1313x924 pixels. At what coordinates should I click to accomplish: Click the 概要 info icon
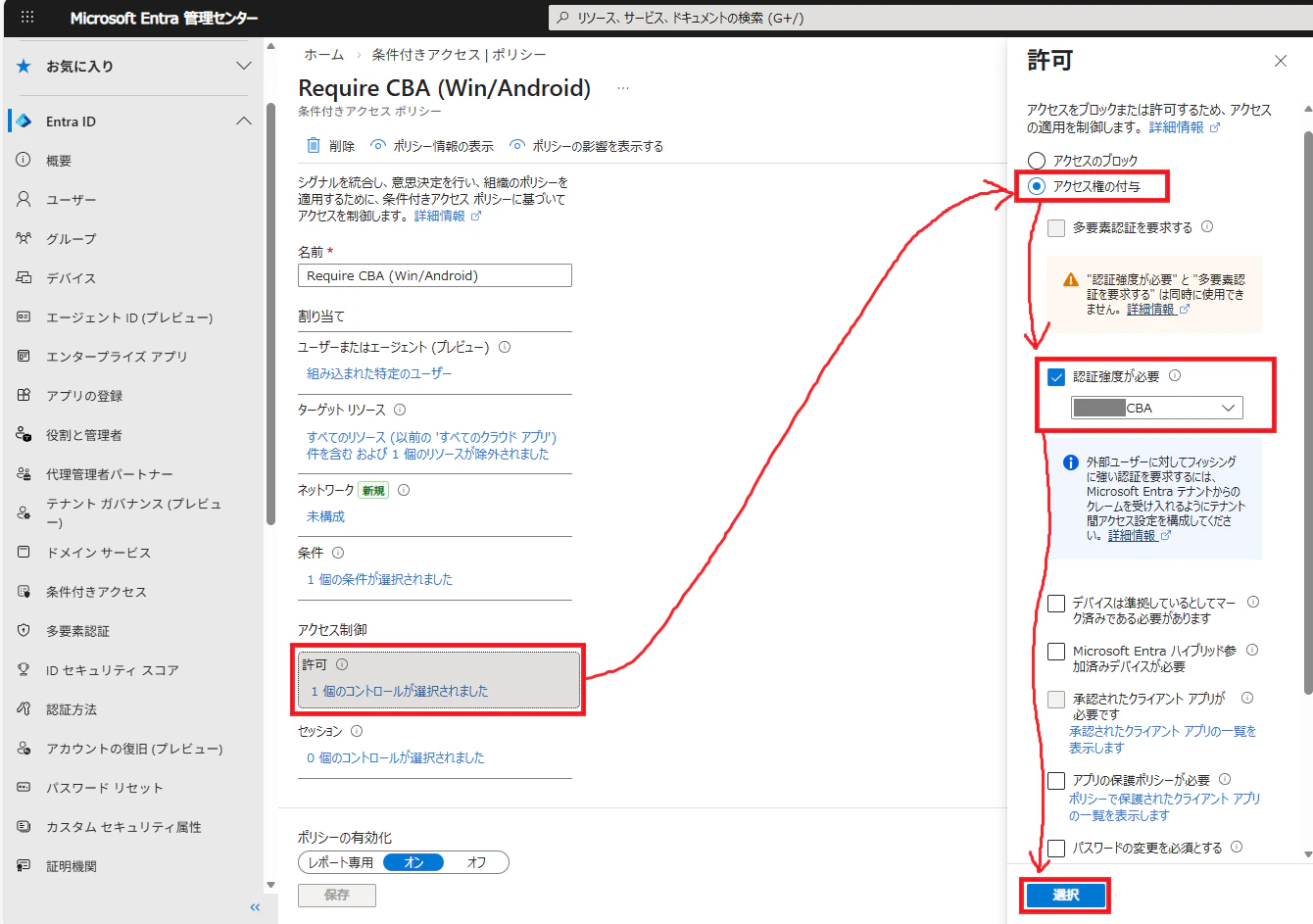24,160
